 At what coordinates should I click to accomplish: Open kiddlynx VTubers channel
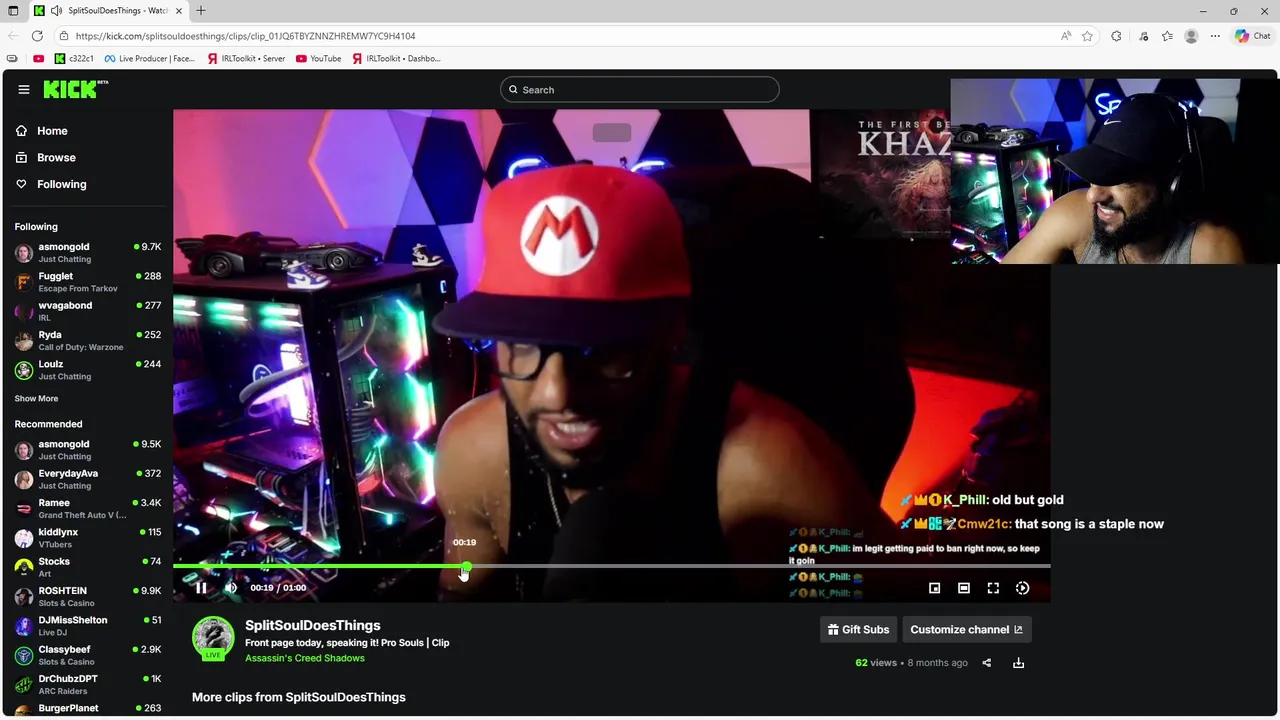(x=87, y=538)
